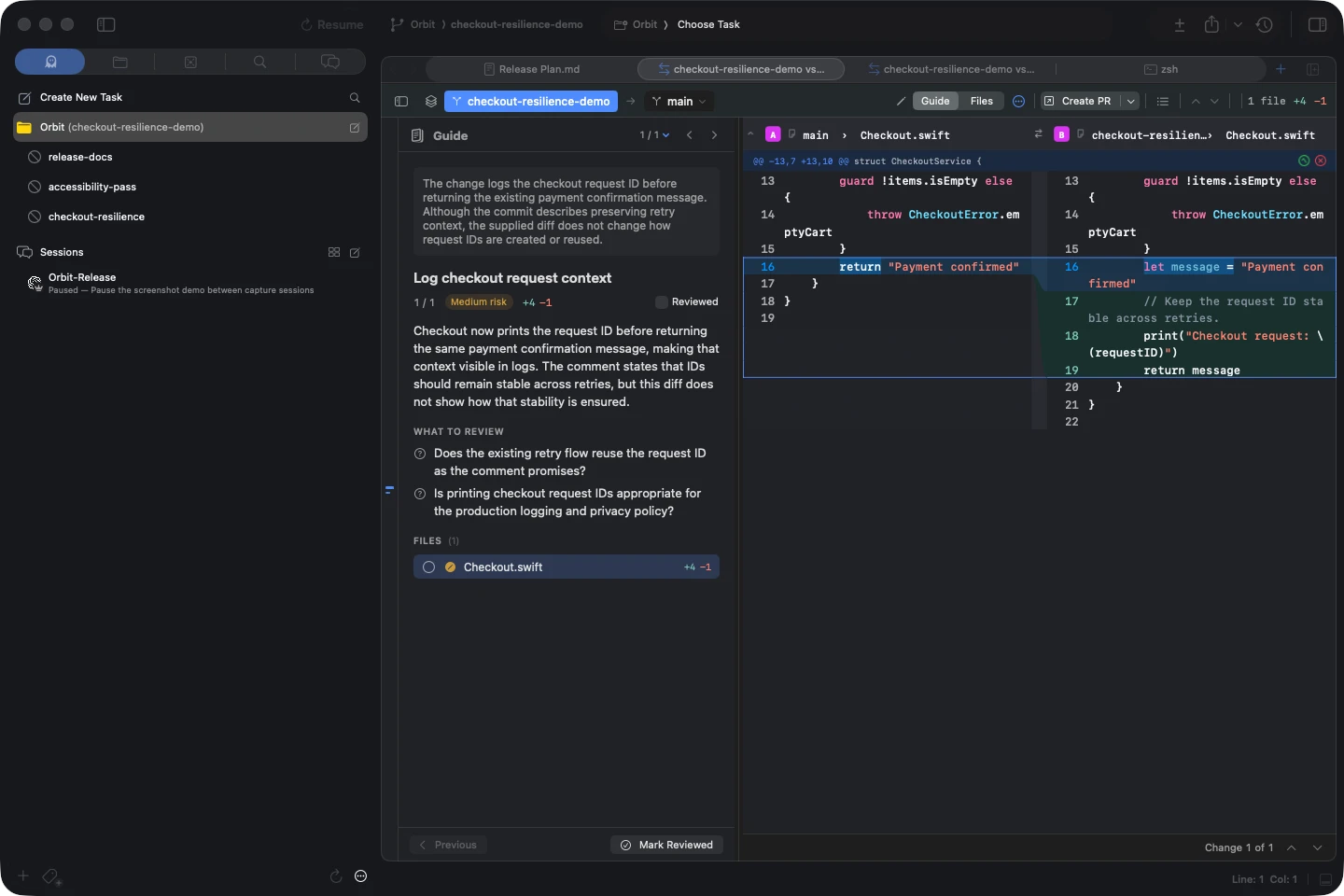The image size is (1344, 896).
Task: Select the faded checkout-resilience-demo vs... tab
Action: pyautogui.click(x=951, y=69)
